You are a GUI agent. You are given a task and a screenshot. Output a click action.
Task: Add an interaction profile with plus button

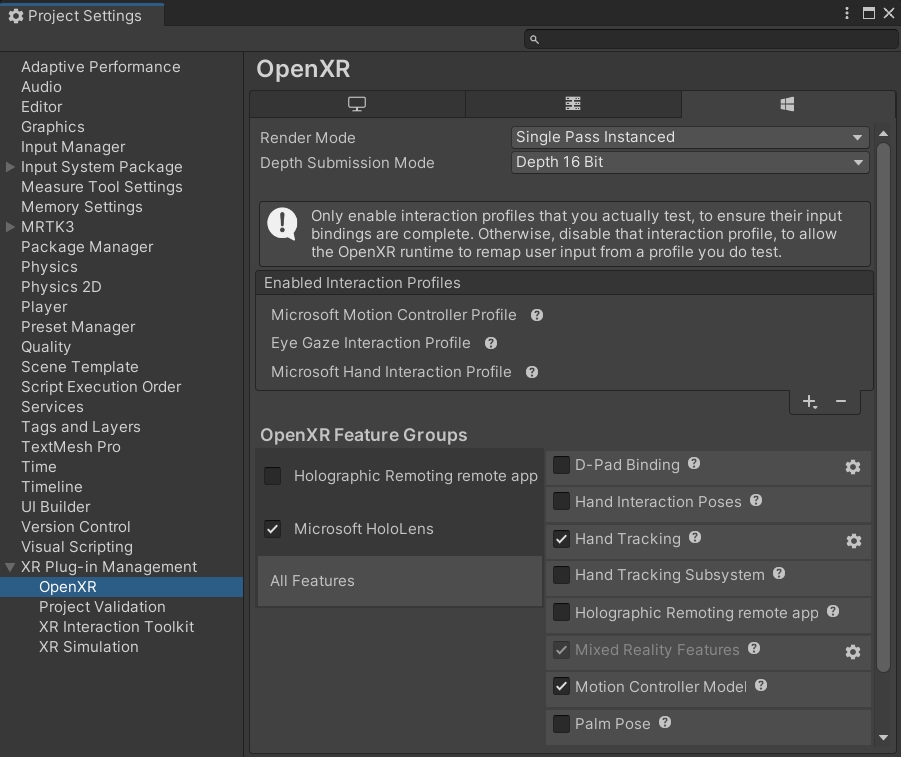(x=809, y=402)
